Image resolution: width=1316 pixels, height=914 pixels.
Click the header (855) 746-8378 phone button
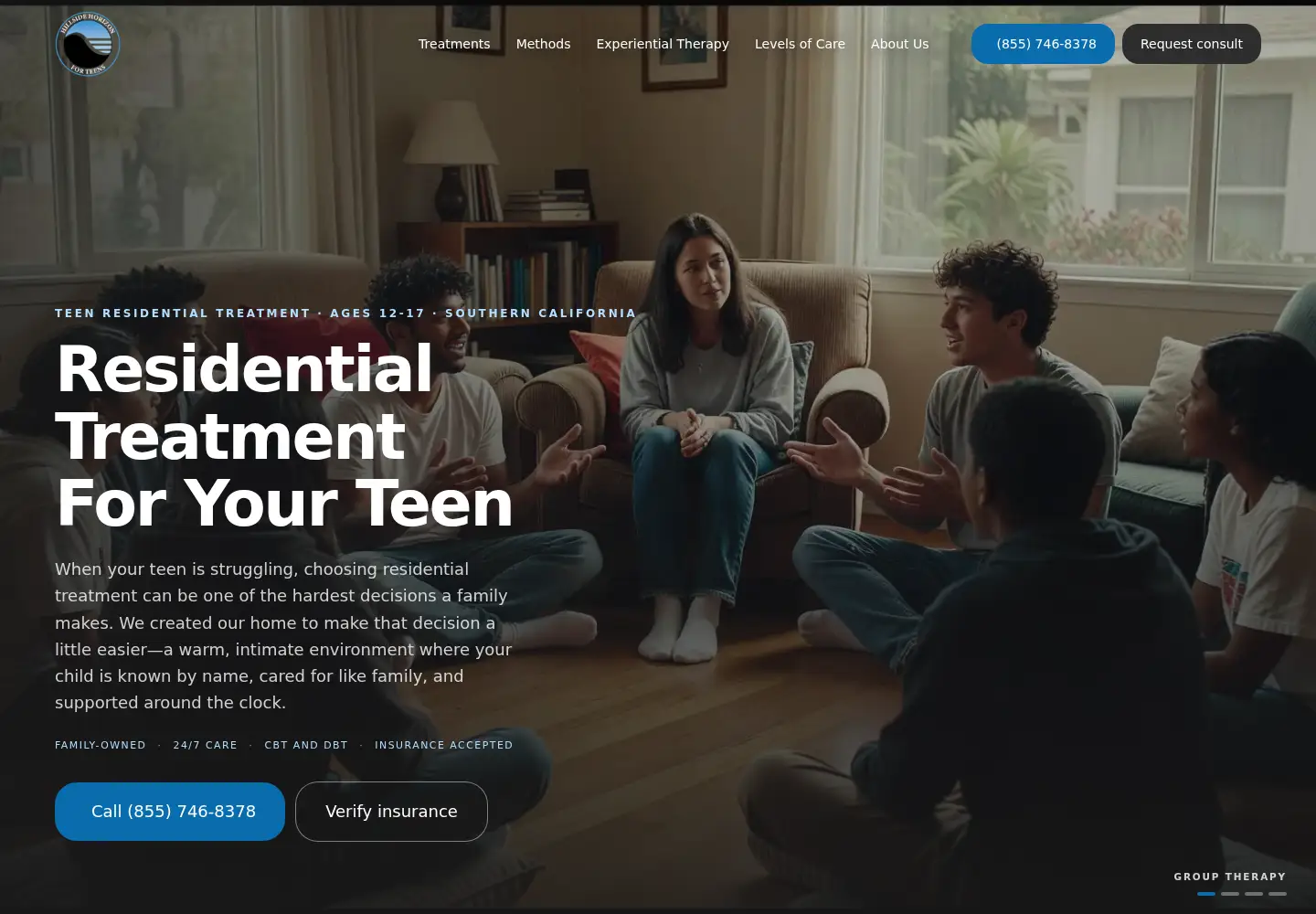(1043, 44)
